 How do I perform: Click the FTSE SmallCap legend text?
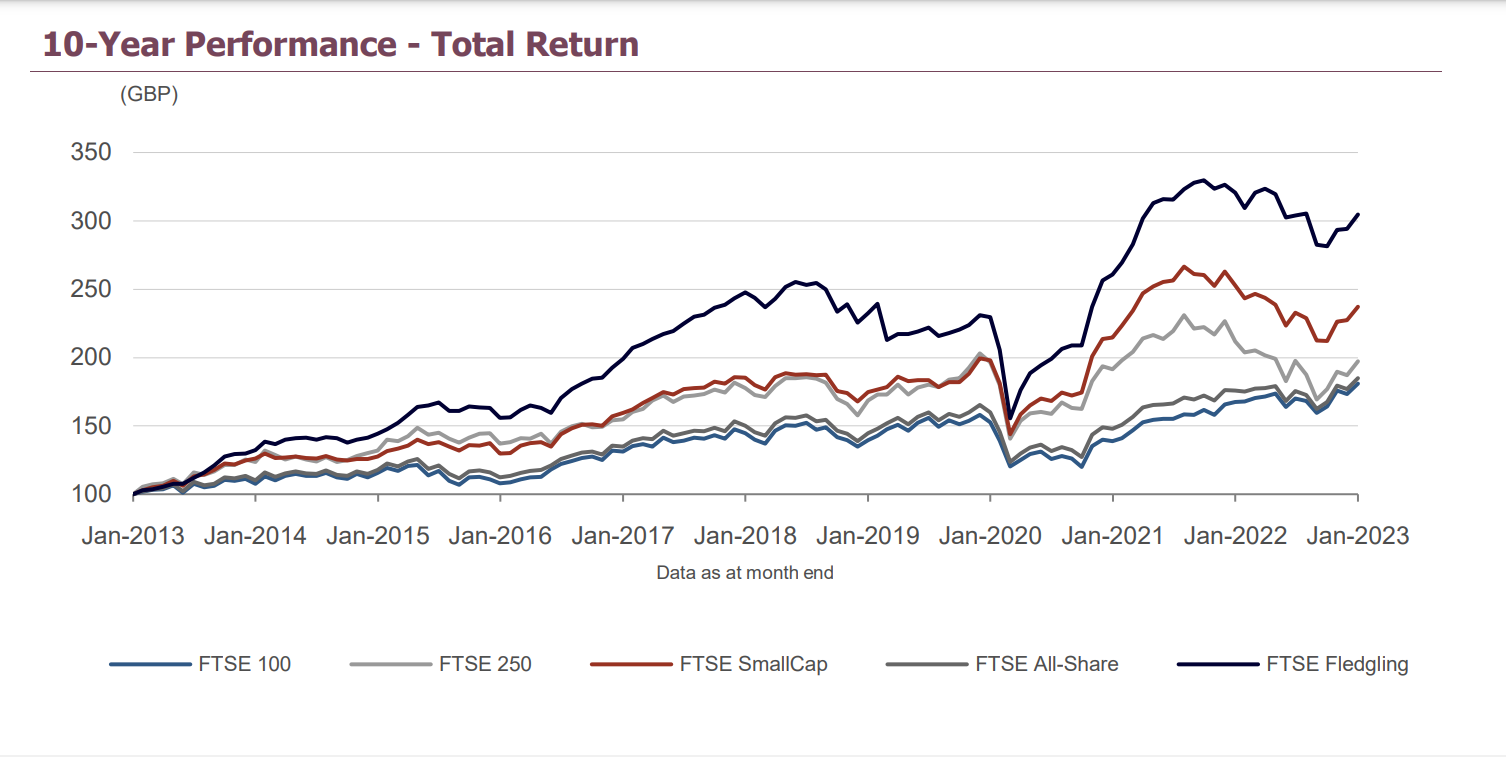click(753, 663)
